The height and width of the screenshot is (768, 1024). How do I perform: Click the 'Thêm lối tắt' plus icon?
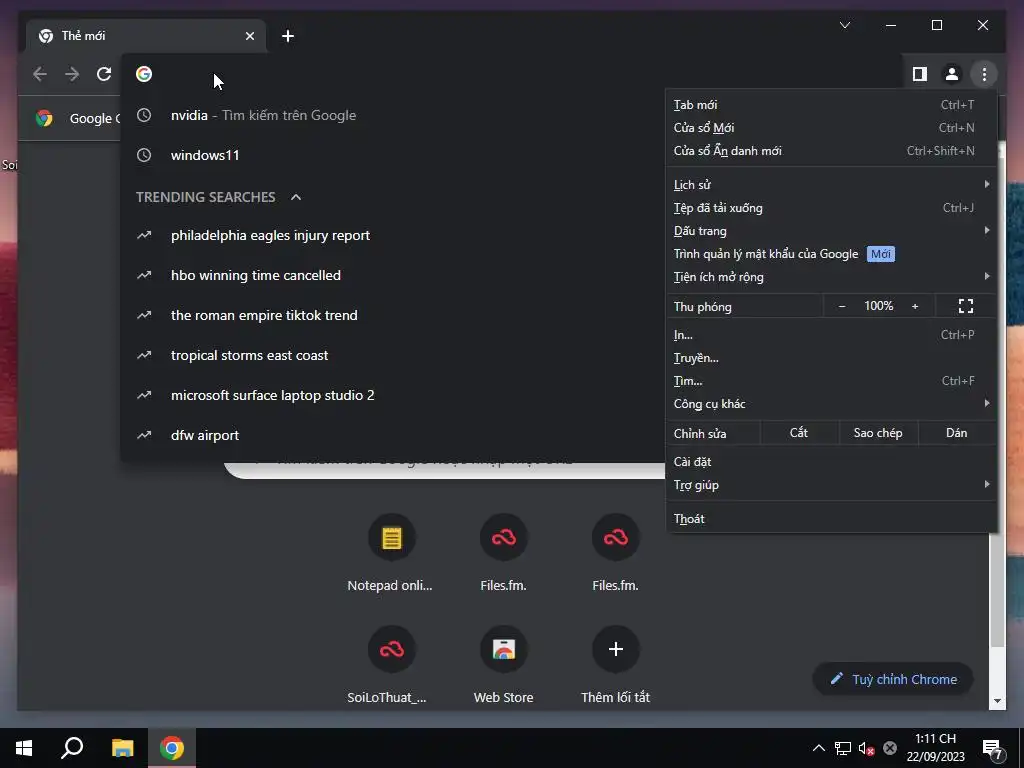[x=615, y=649]
